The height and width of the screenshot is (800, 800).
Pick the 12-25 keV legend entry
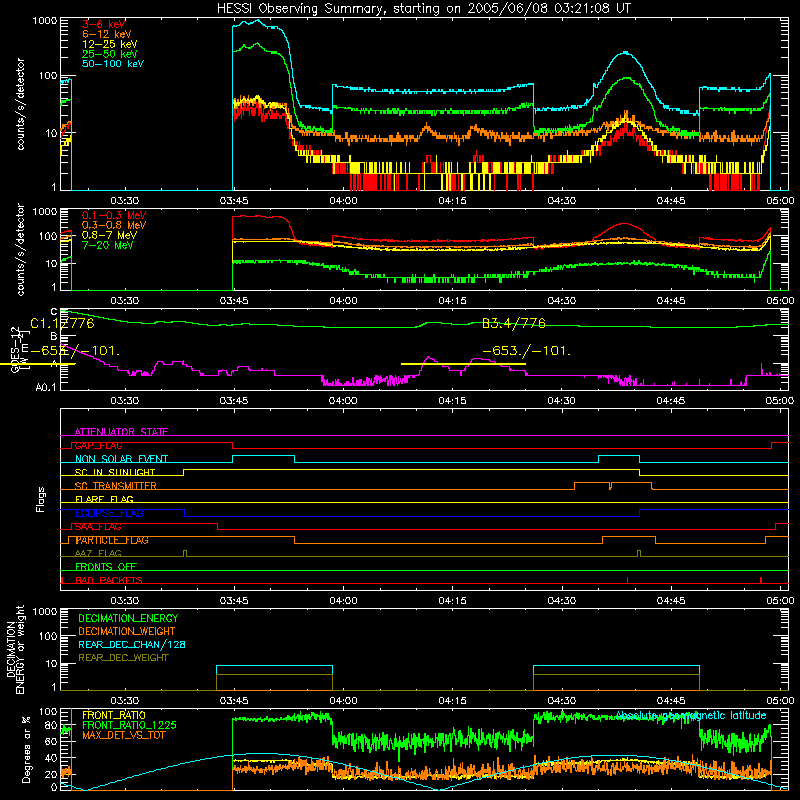[109, 44]
